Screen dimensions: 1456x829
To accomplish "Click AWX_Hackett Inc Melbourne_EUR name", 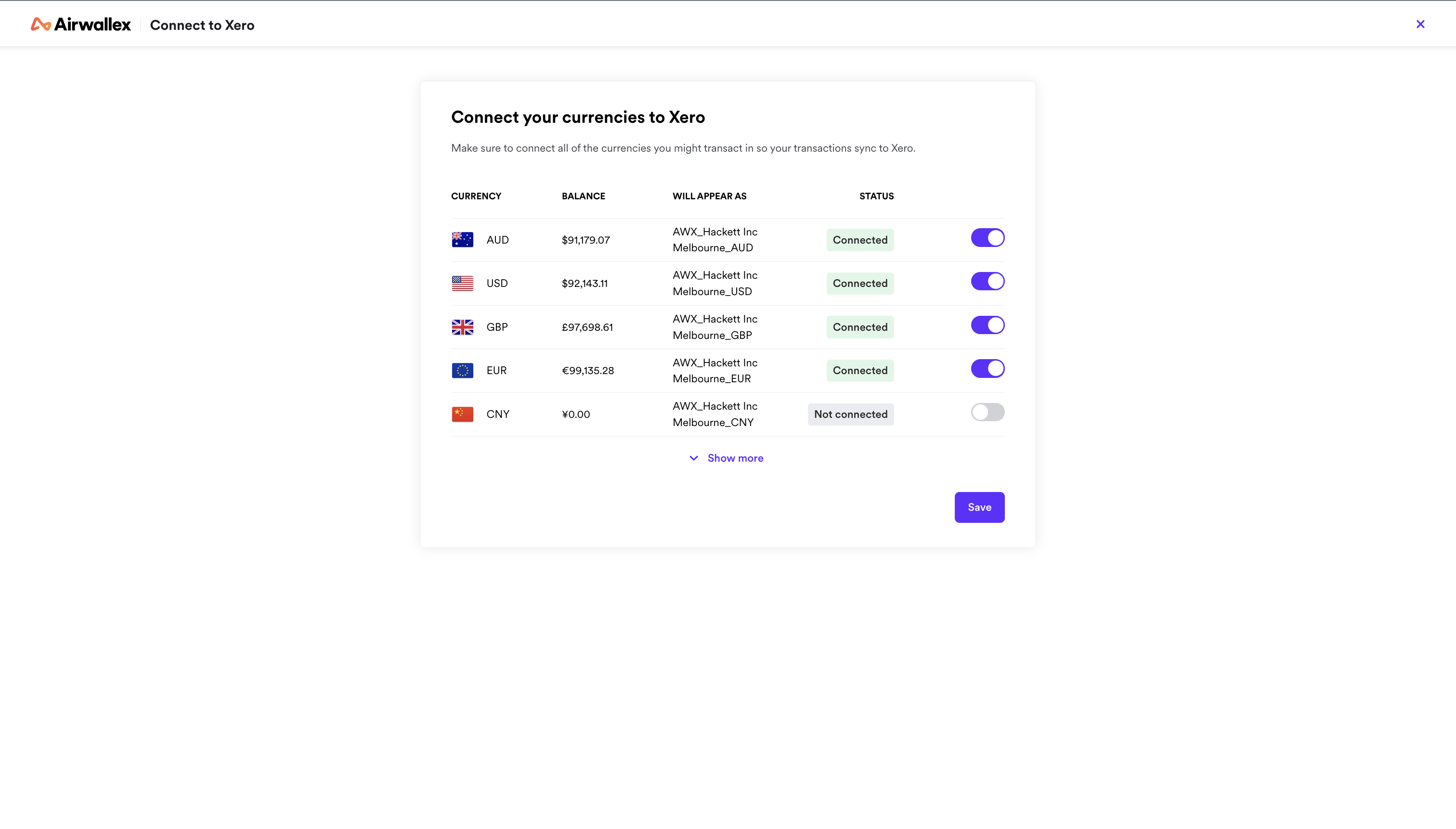I will [715, 371].
